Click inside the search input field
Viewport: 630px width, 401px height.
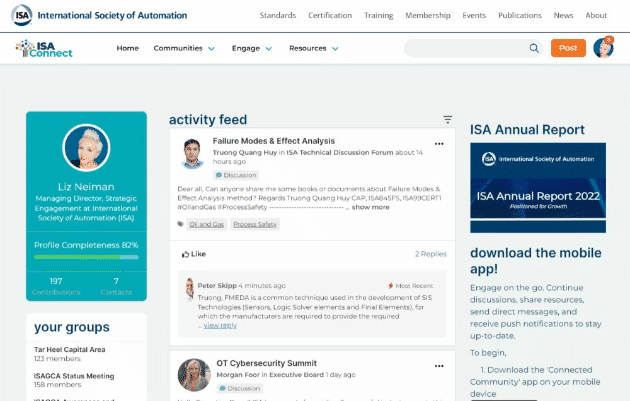[465, 48]
